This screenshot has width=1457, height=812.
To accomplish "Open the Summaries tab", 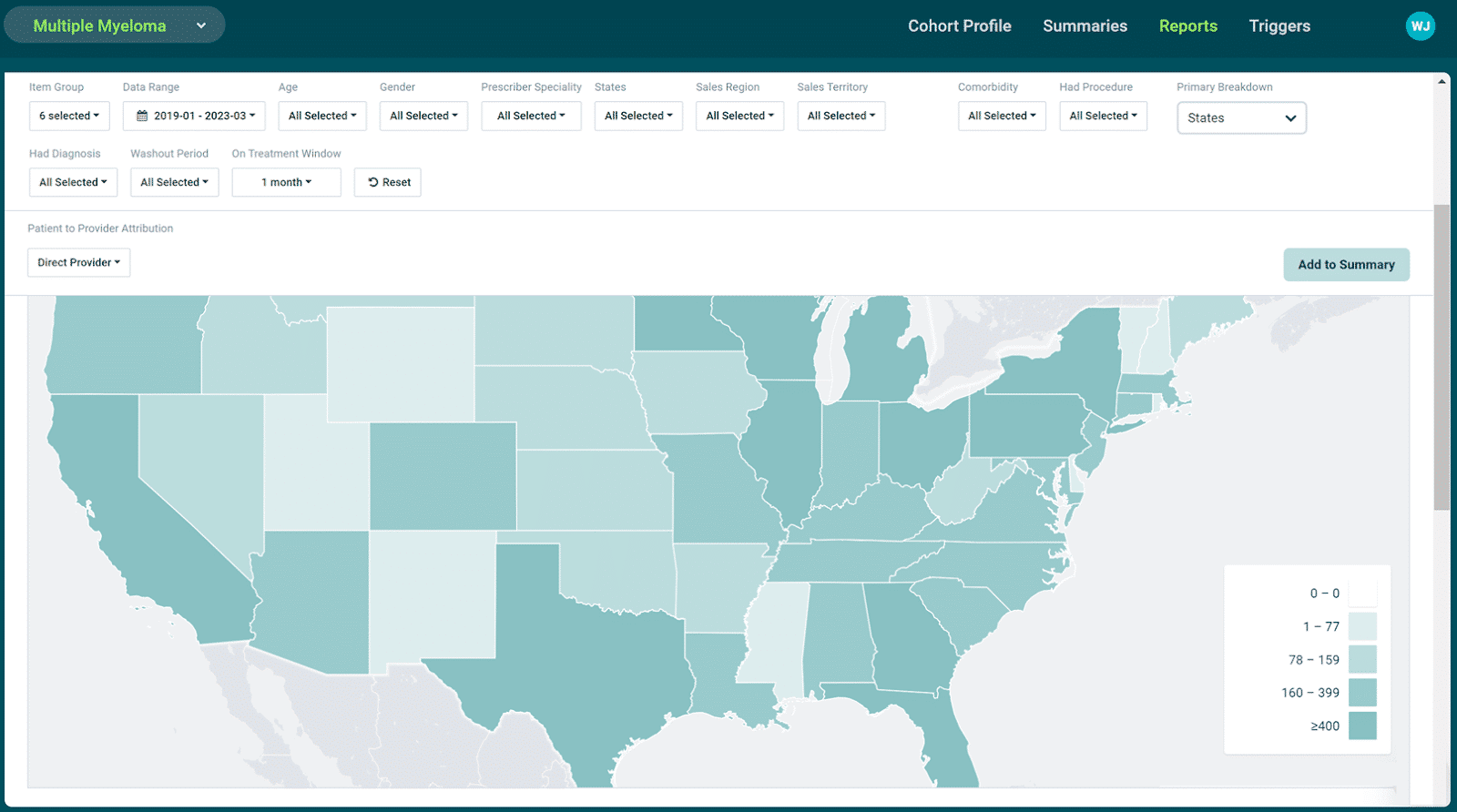I will click(x=1085, y=25).
